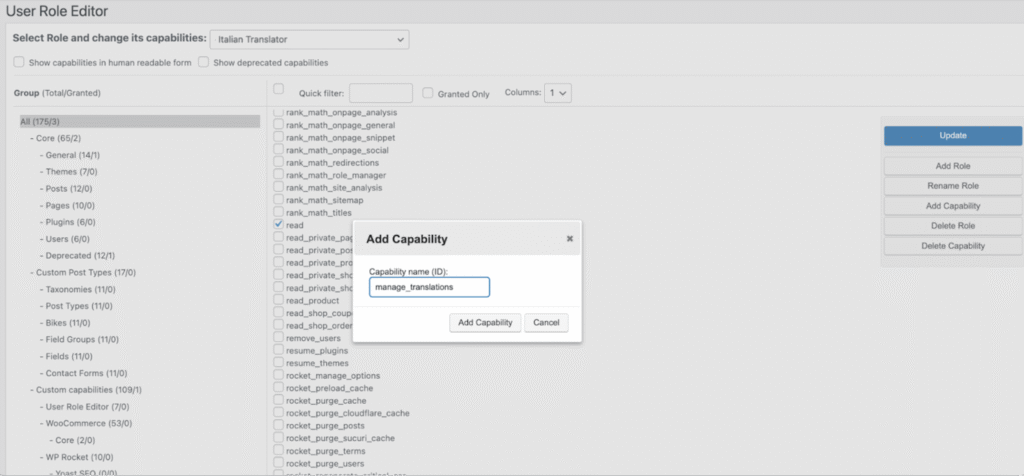Click the blue Update button
The image size is (1024, 476).
[953, 136]
